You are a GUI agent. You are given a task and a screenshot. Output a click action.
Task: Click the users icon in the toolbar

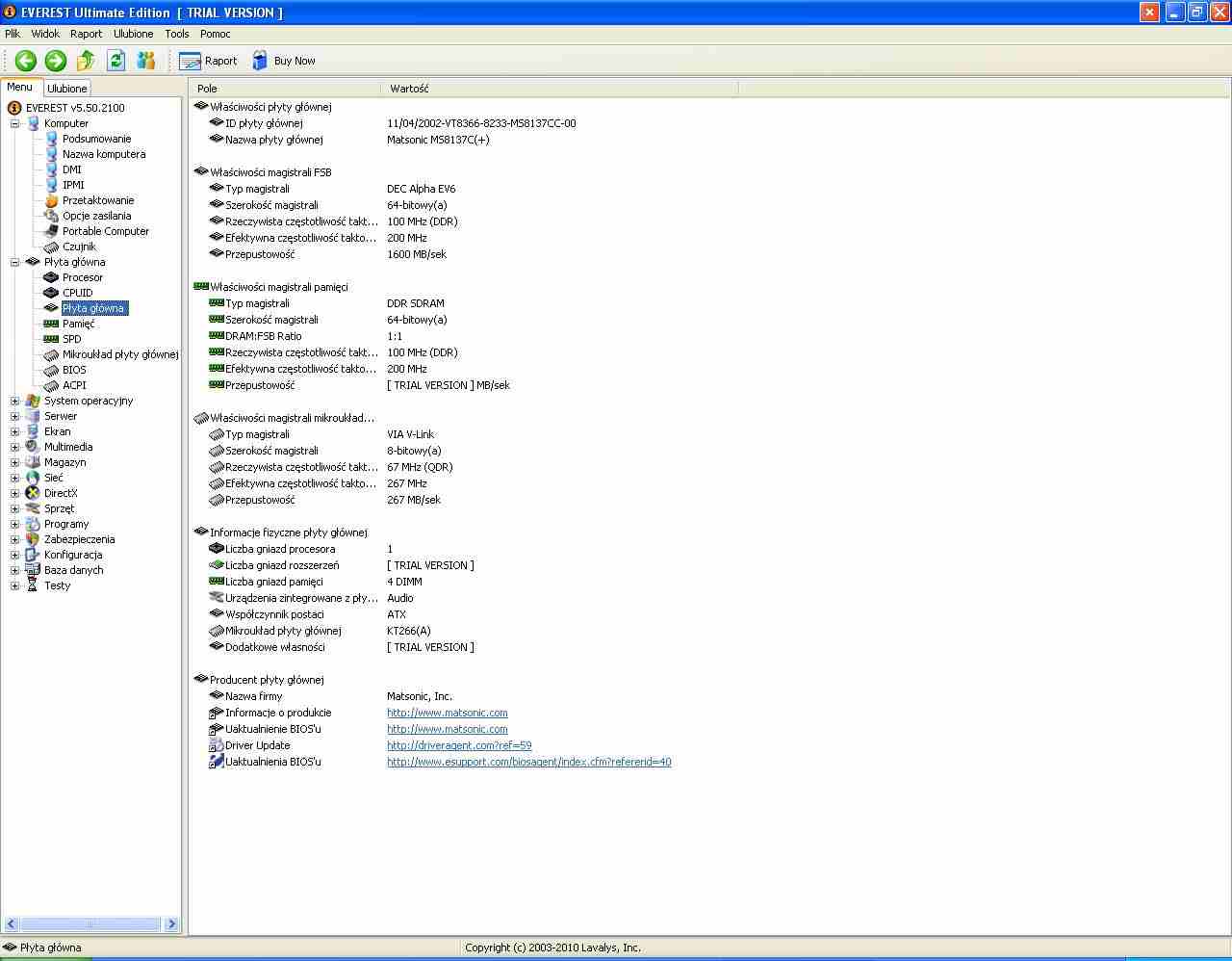coord(146,61)
